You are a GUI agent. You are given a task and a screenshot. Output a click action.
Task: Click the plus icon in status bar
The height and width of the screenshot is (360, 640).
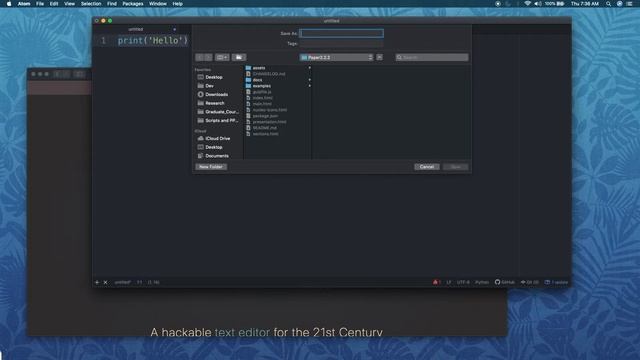click(97, 282)
